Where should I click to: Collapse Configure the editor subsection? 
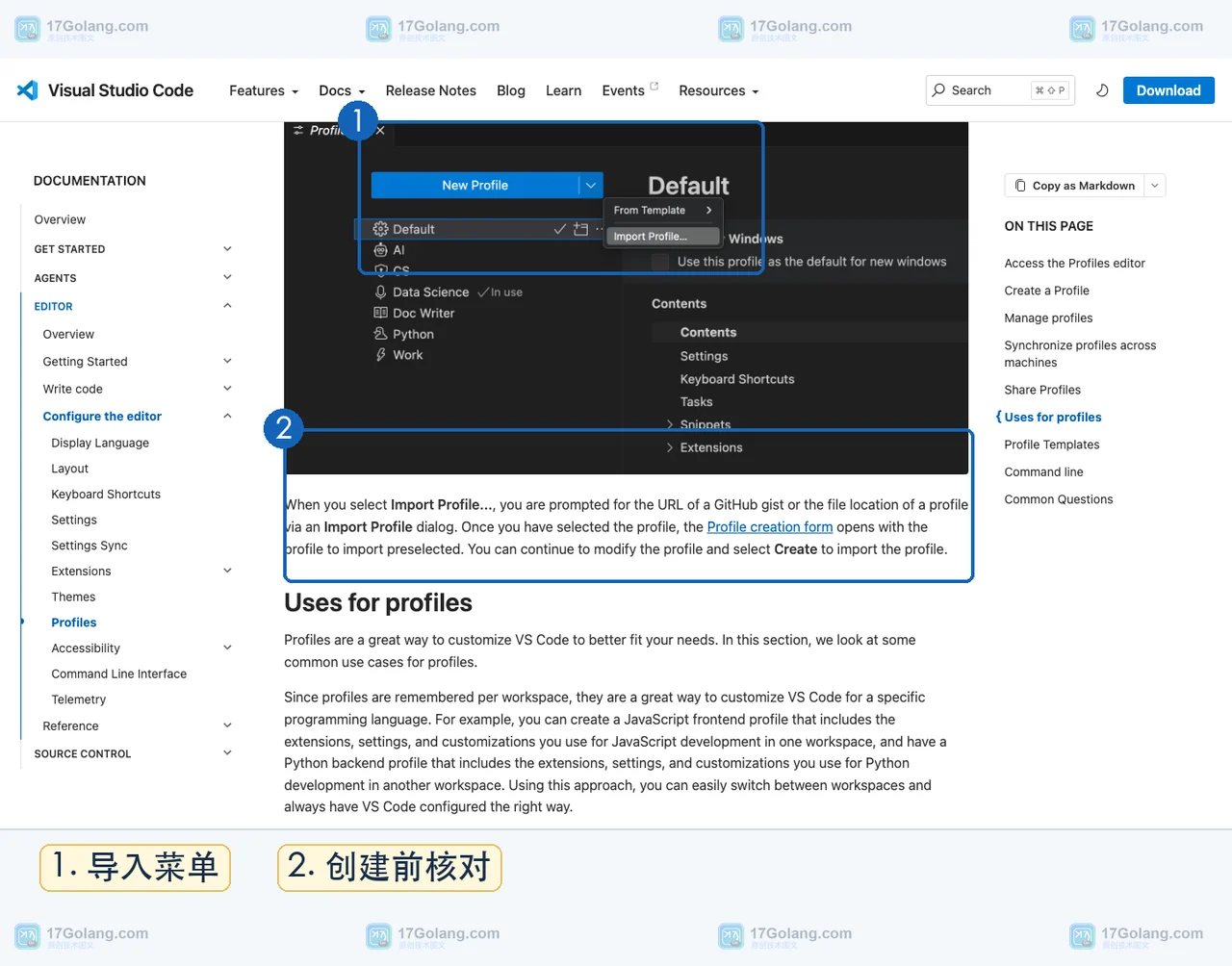tap(227, 417)
